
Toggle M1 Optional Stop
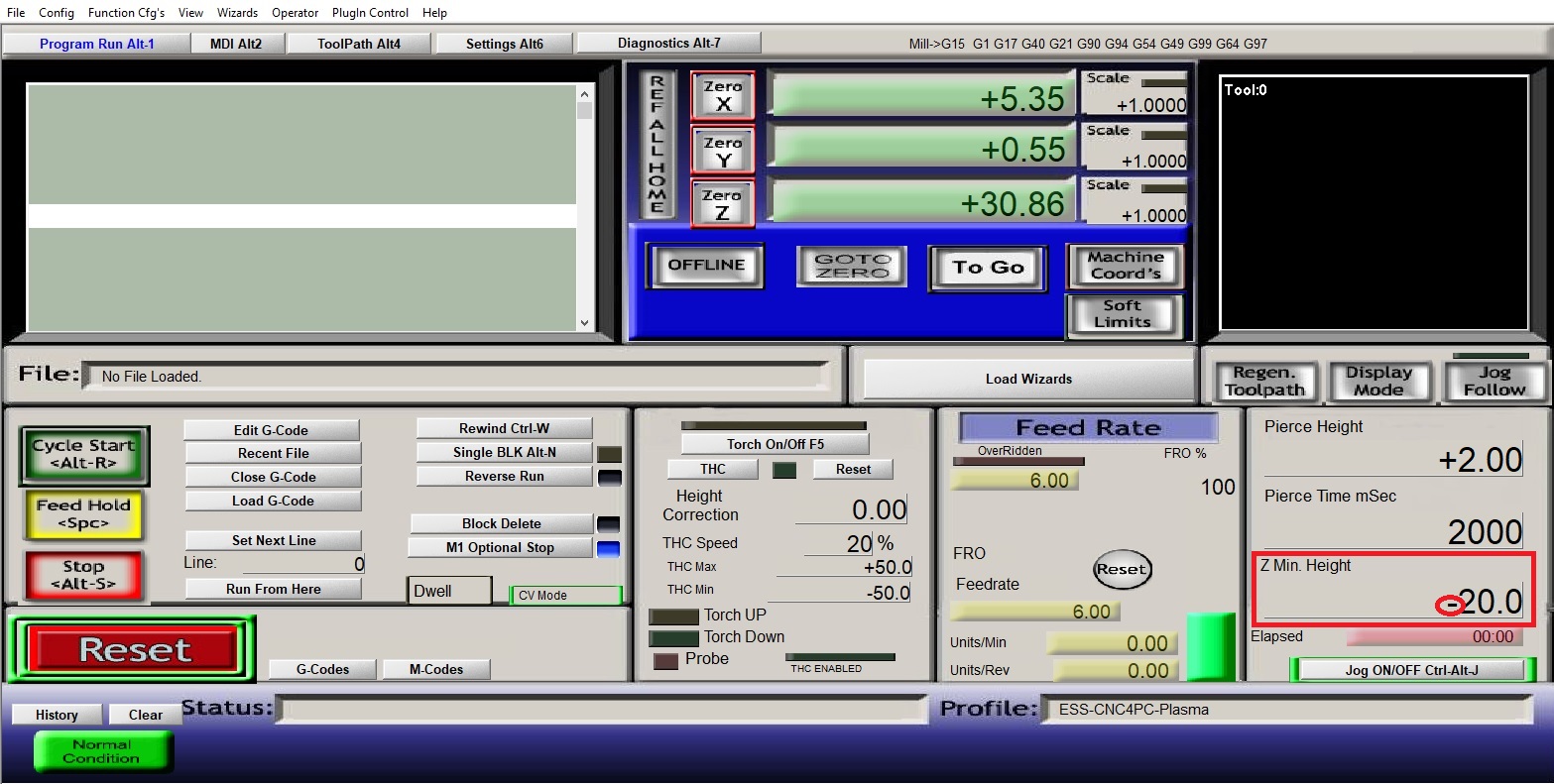click(x=500, y=547)
